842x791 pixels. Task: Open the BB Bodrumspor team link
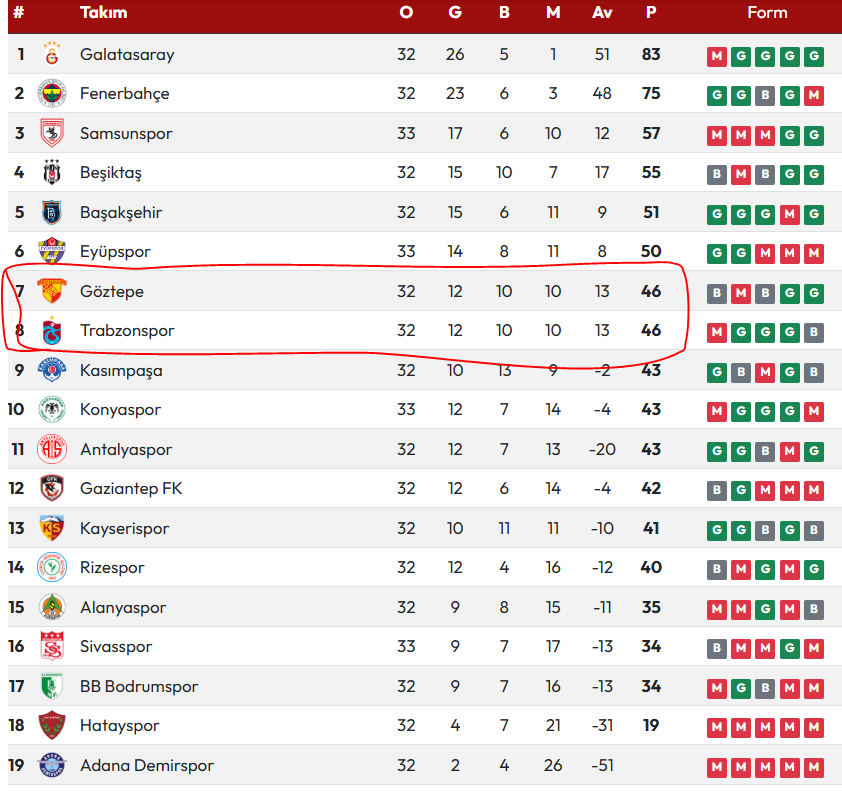coord(139,687)
